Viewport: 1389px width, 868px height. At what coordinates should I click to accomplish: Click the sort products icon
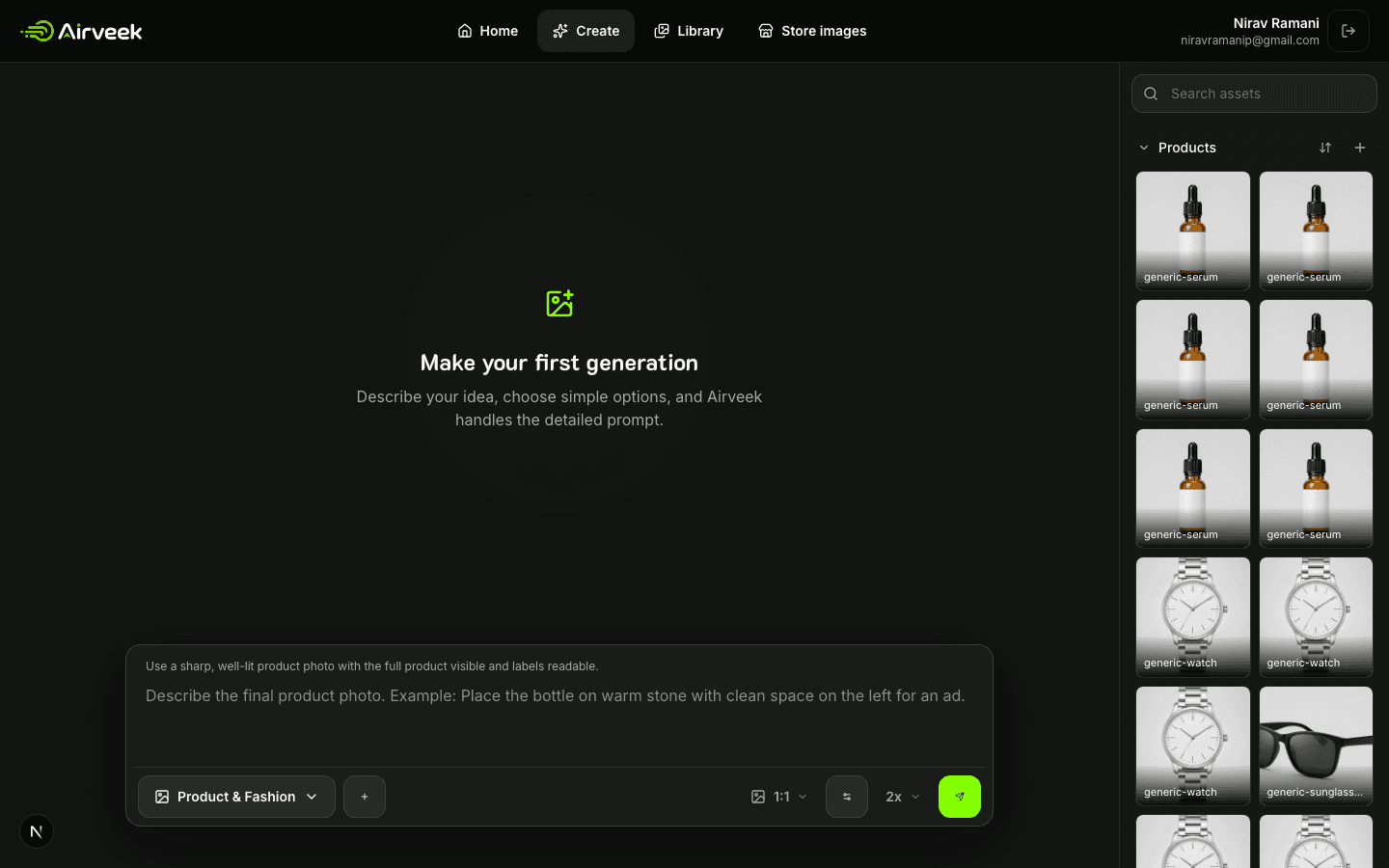[x=1325, y=148]
